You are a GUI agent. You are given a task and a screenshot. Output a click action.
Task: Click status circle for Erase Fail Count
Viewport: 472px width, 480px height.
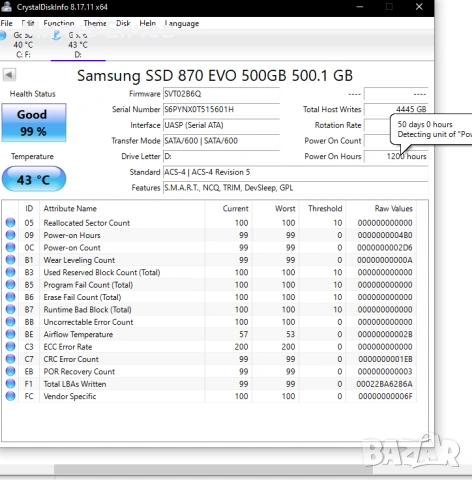11,297
